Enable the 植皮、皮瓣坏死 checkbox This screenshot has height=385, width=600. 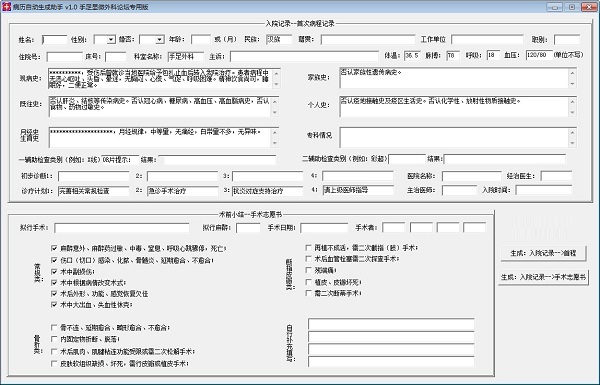tap(308, 282)
